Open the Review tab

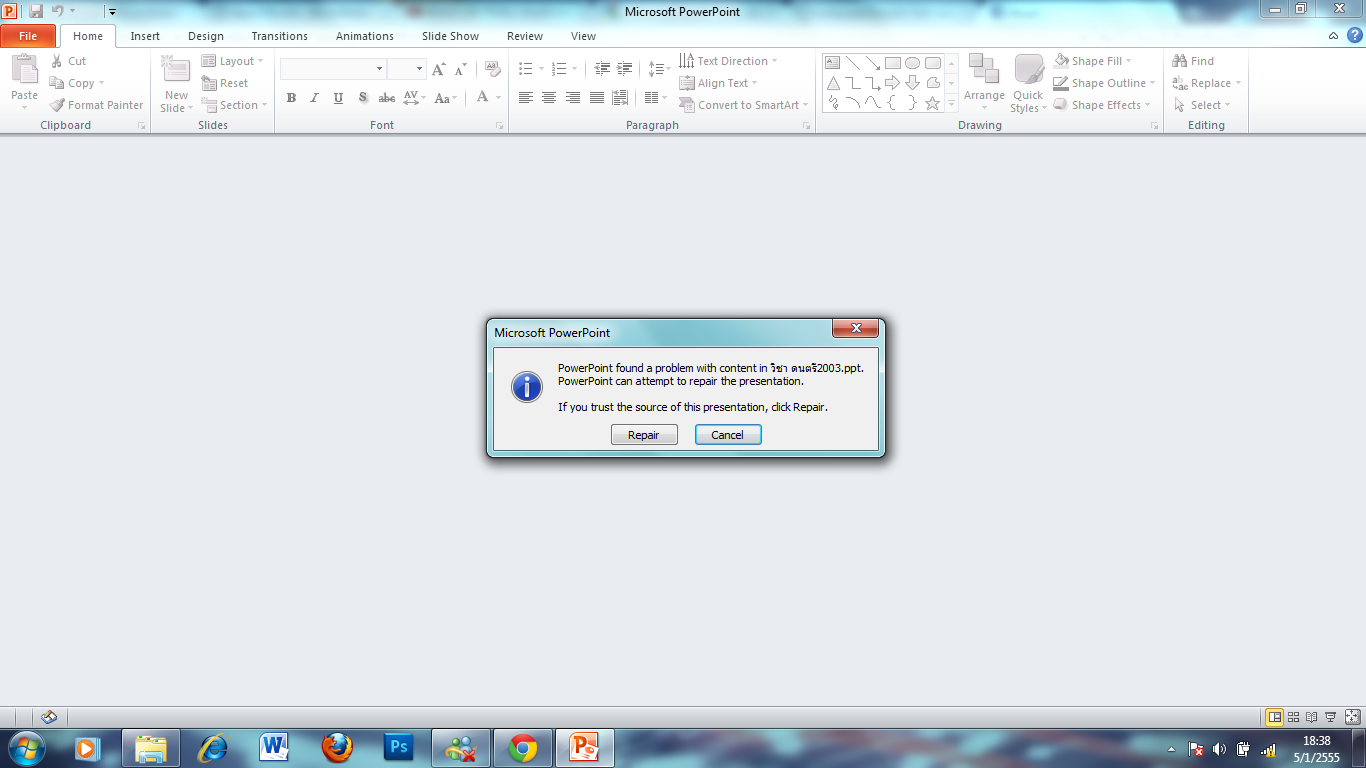tap(525, 36)
